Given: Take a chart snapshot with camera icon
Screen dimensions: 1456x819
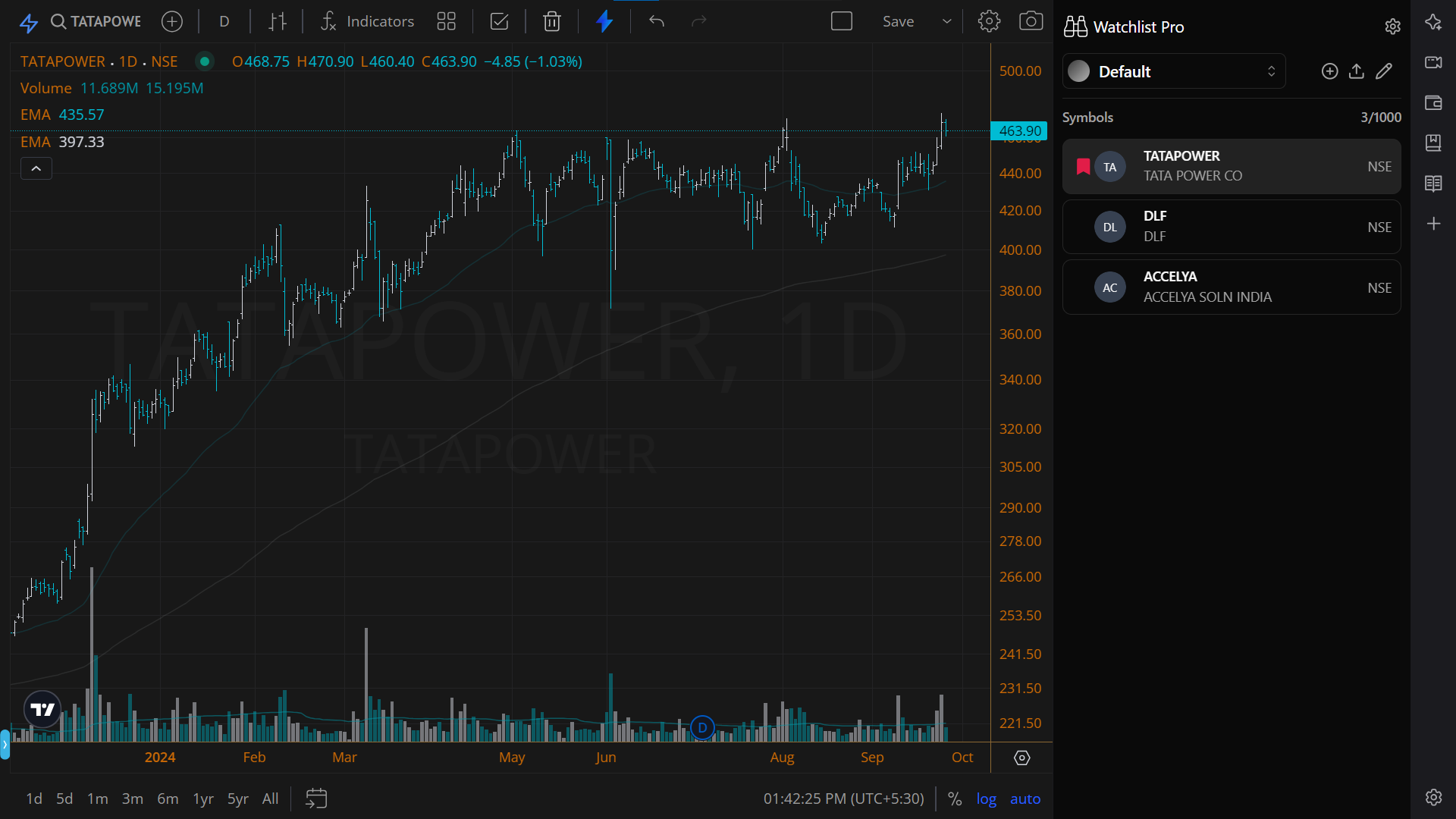Looking at the screenshot, I should [x=1031, y=21].
